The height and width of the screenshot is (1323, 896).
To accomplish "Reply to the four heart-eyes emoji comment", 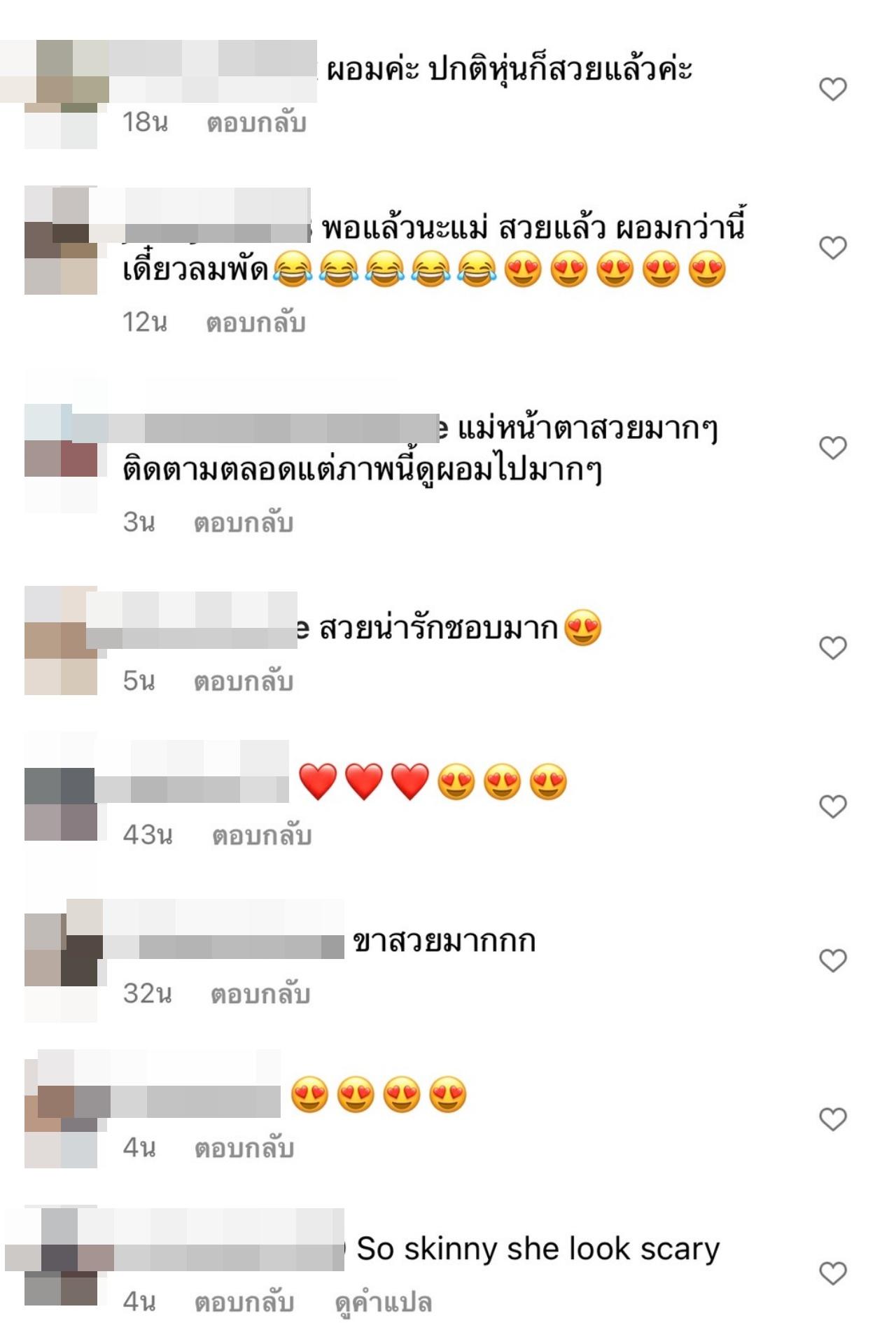I will tap(244, 1148).
